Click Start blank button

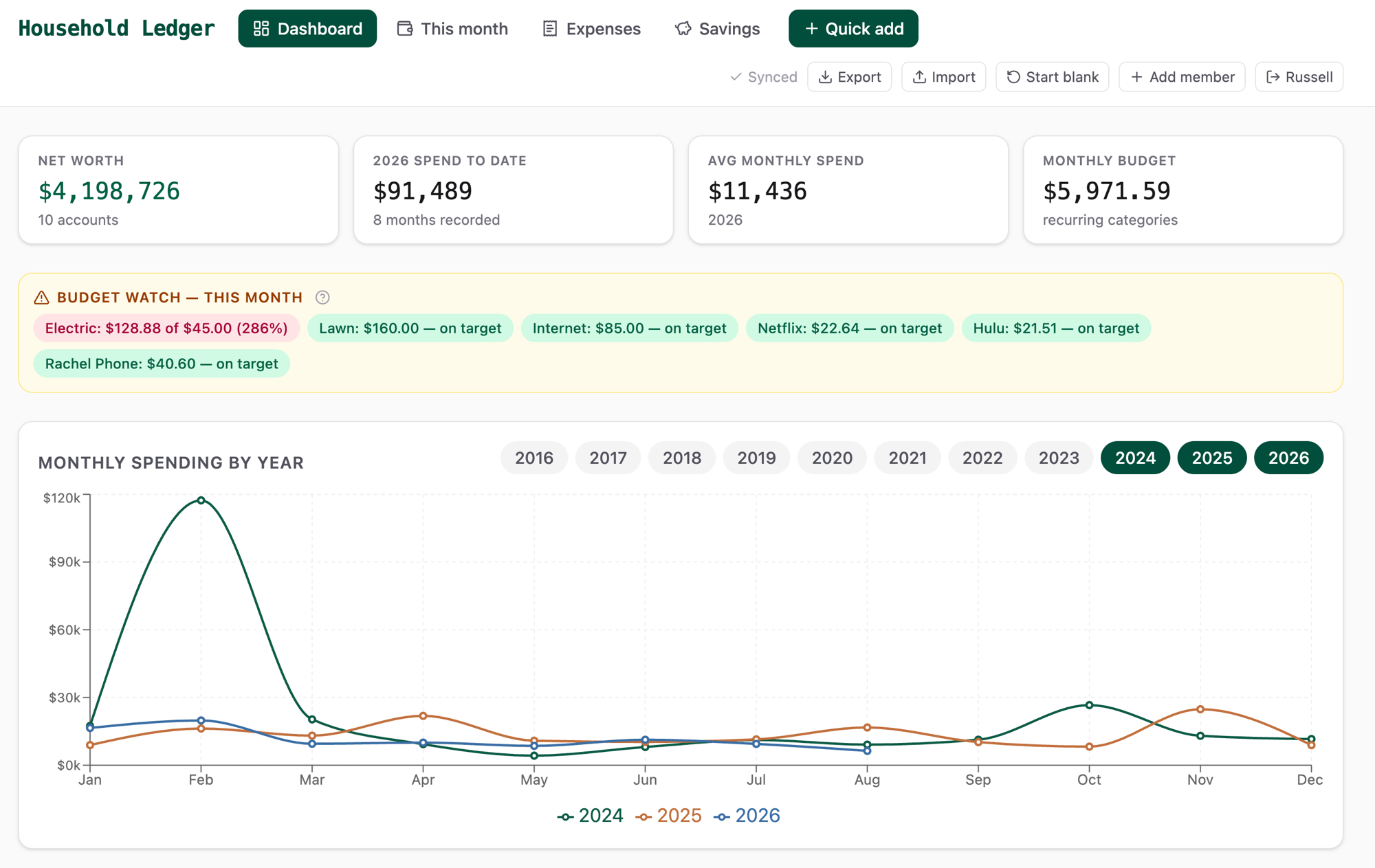tap(1053, 77)
